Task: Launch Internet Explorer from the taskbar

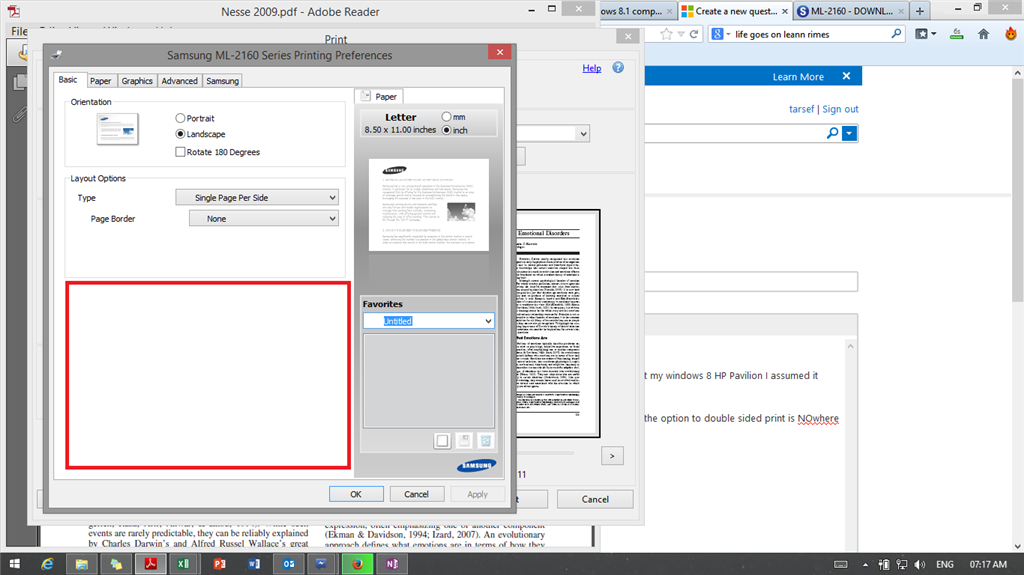Action: pyautogui.click(x=47, y=564)
